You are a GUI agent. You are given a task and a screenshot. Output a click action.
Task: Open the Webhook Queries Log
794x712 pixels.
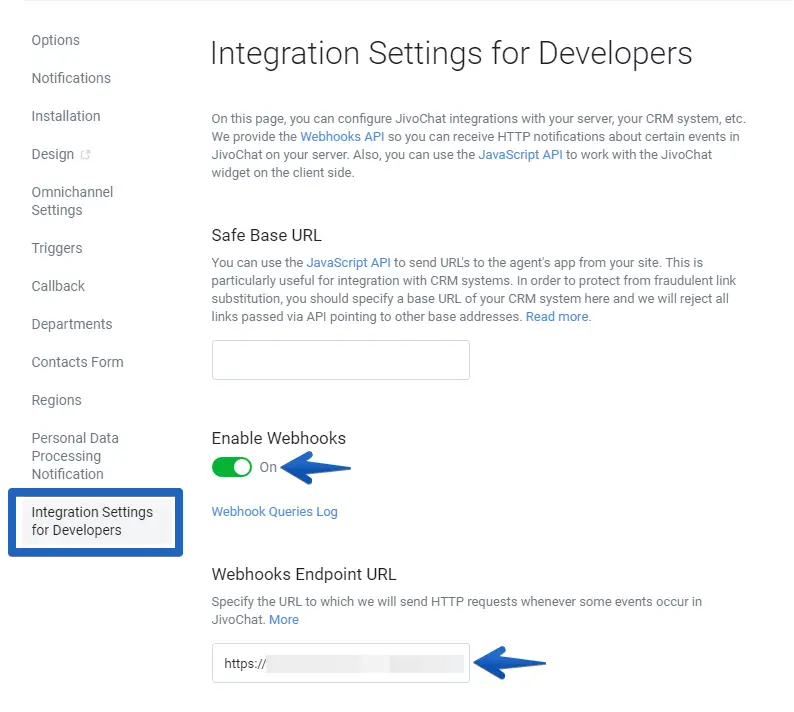pyautogui.click(x=274, y=511)
